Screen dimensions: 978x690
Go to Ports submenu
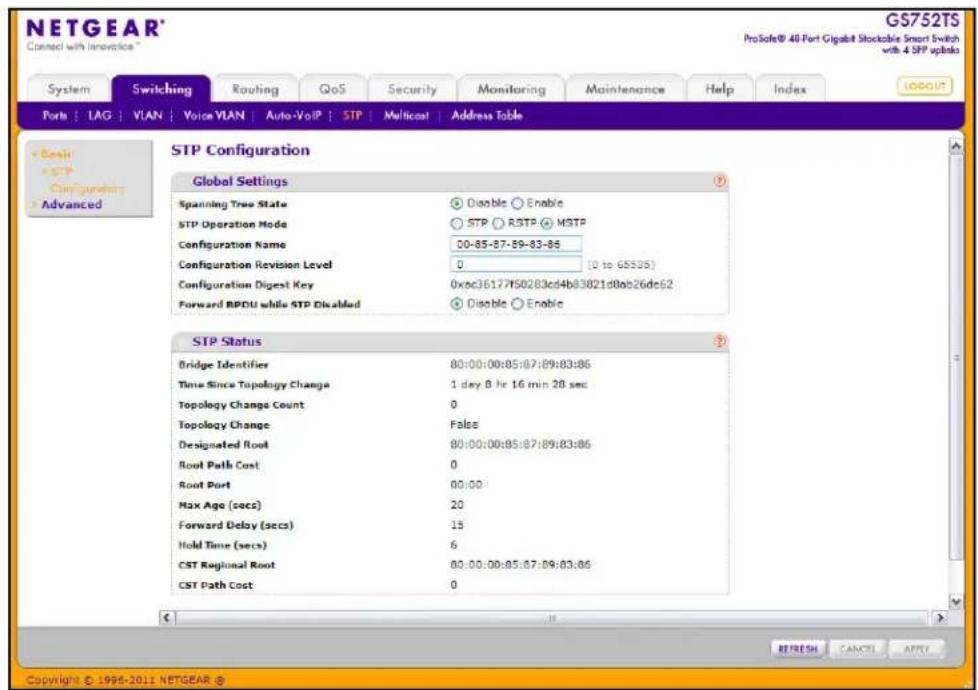(55, 115)
